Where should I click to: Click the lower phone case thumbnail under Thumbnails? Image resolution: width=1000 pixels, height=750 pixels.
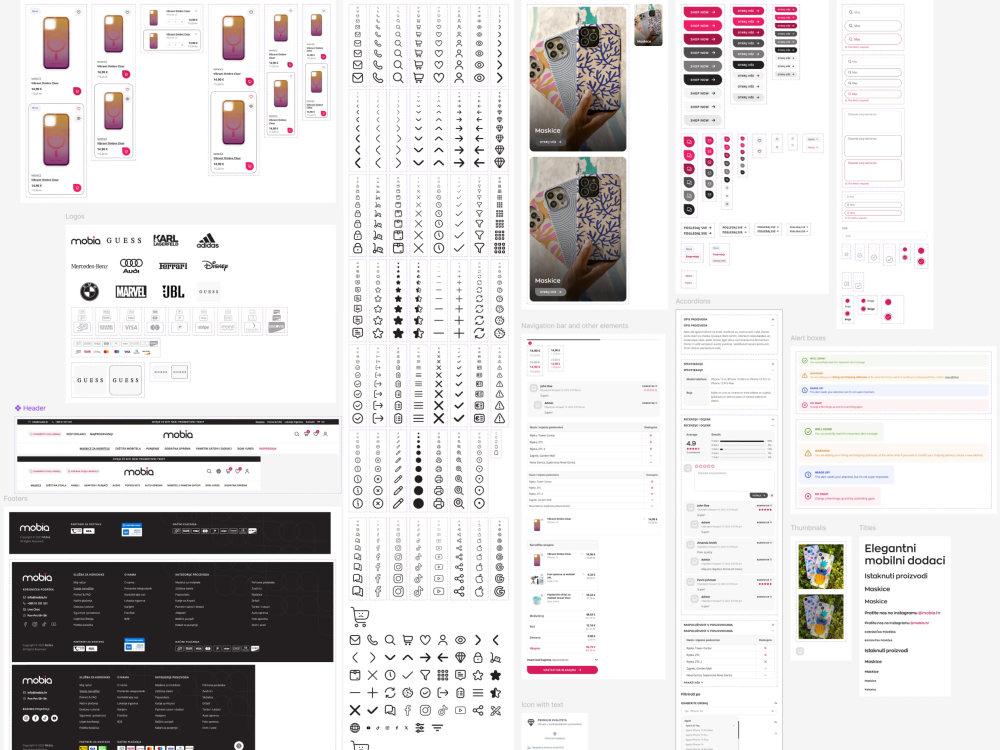click(x=821, y=617)
